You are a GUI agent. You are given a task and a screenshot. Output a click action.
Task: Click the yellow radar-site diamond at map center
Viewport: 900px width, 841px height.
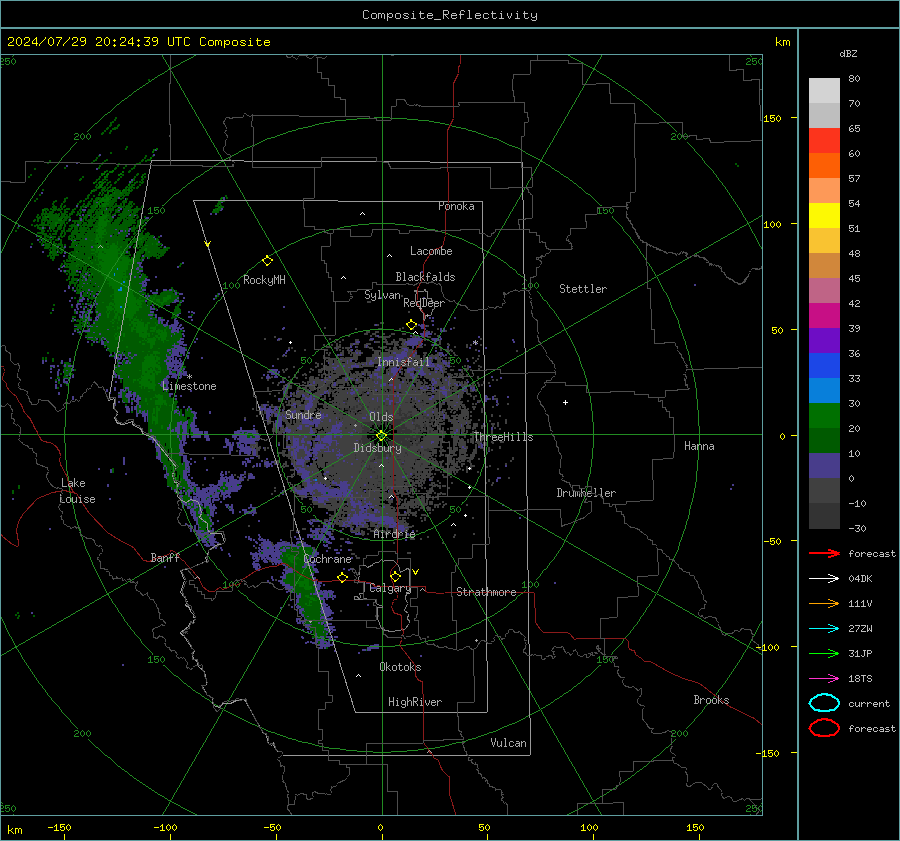pos(381,436)
